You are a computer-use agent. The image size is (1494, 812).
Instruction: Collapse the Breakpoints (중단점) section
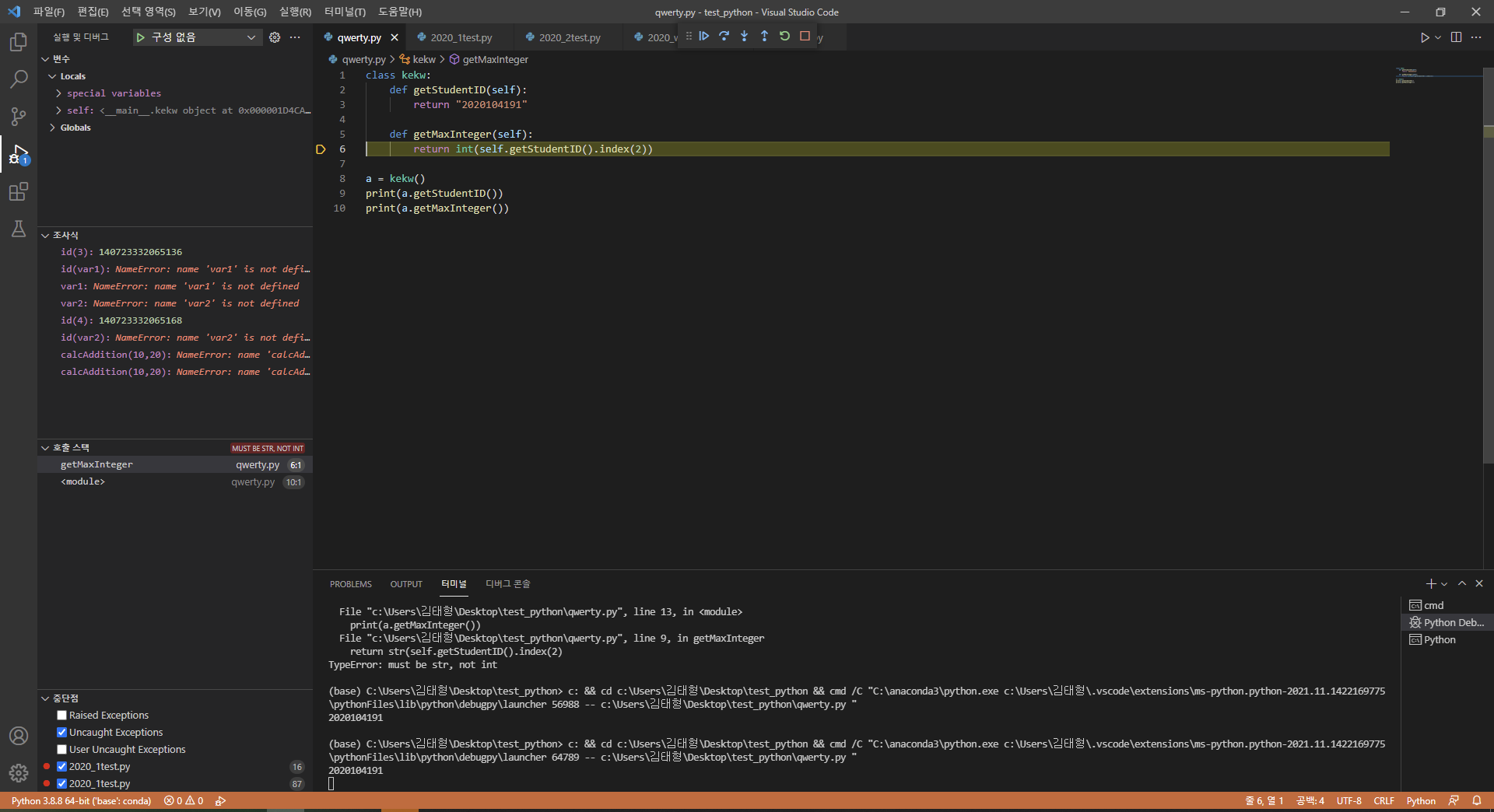coord(45,698)
